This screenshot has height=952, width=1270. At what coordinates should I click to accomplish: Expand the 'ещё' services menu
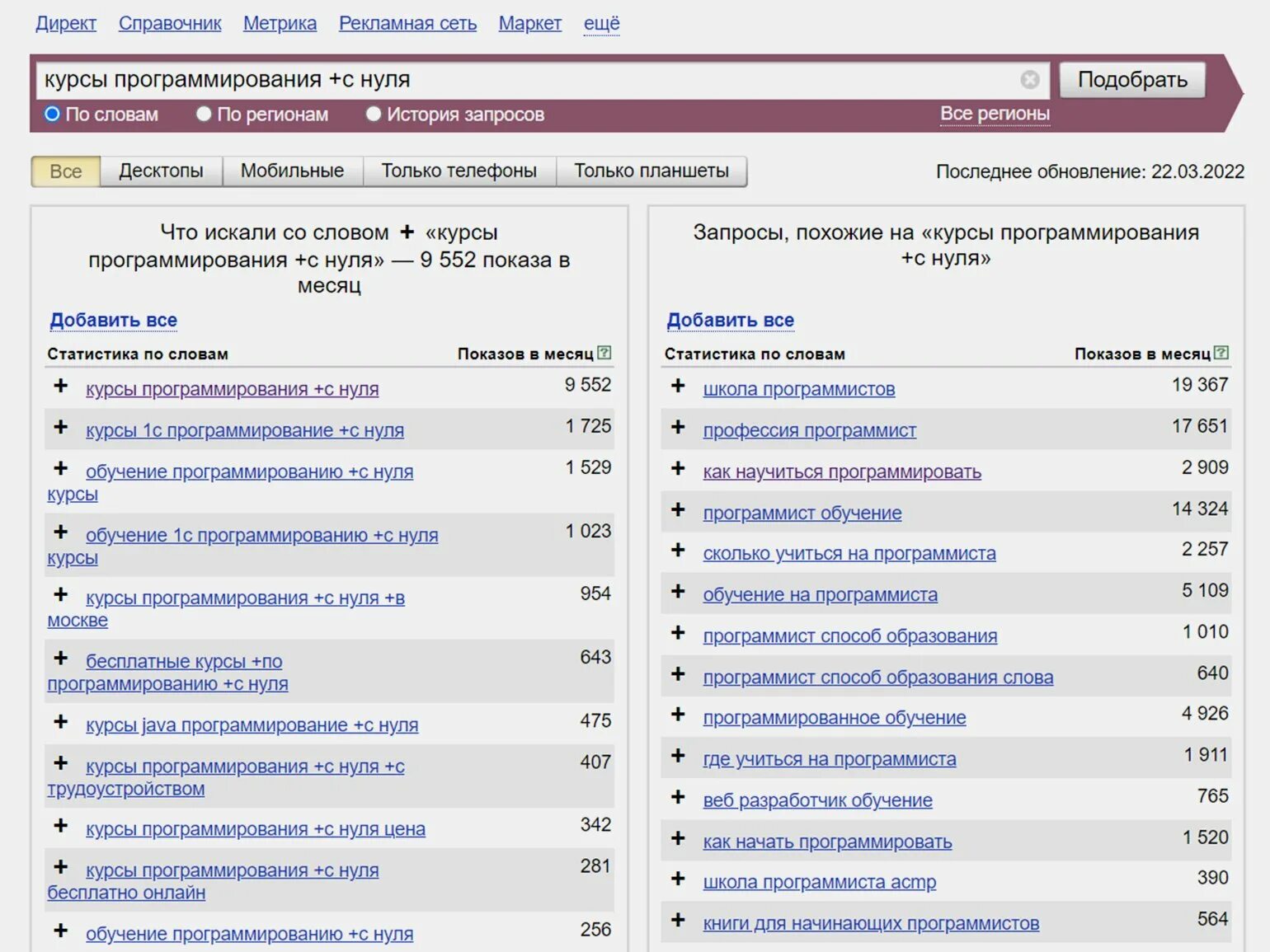[601, 24]
